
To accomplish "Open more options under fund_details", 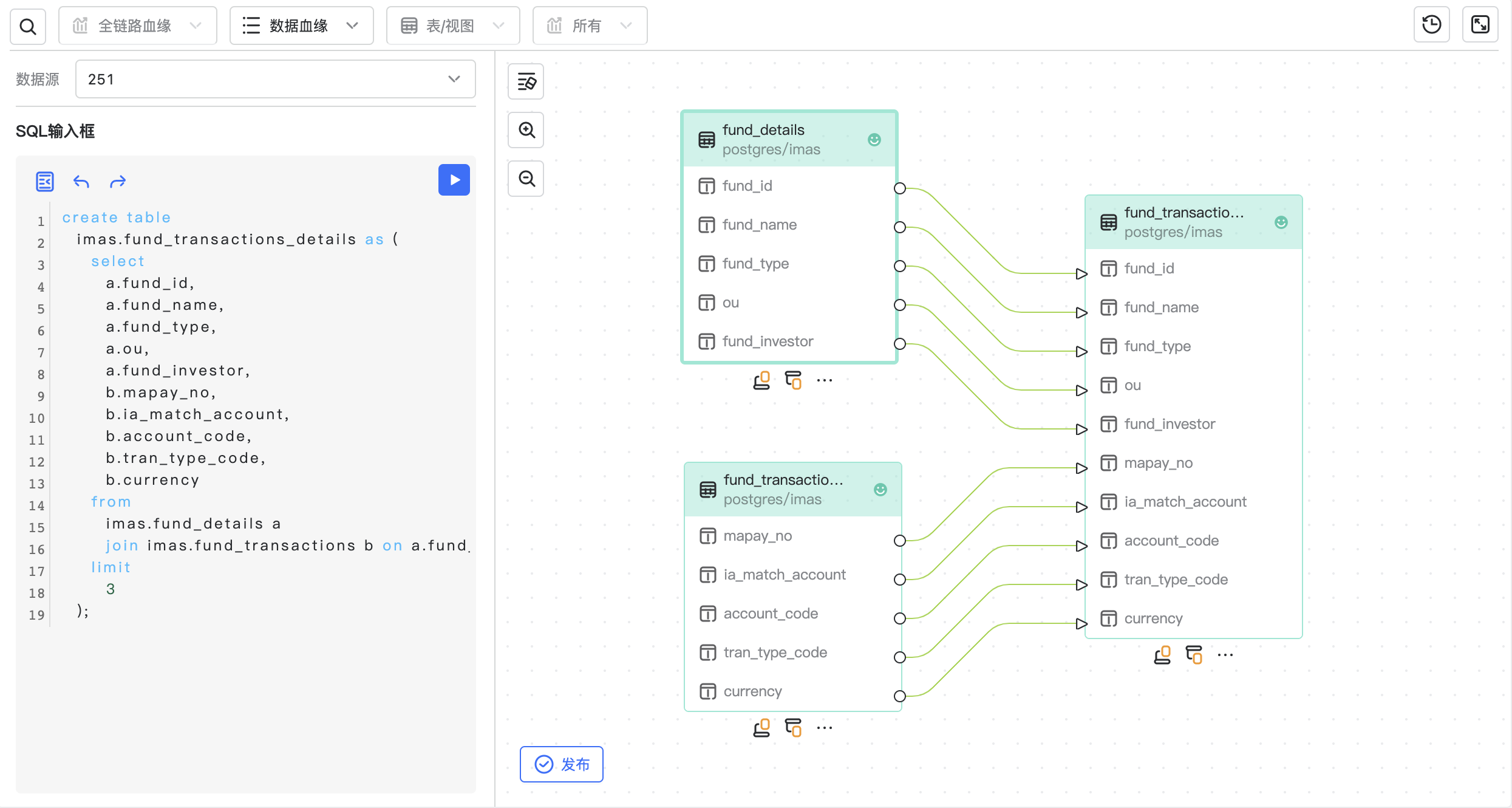I will (825, 380).
